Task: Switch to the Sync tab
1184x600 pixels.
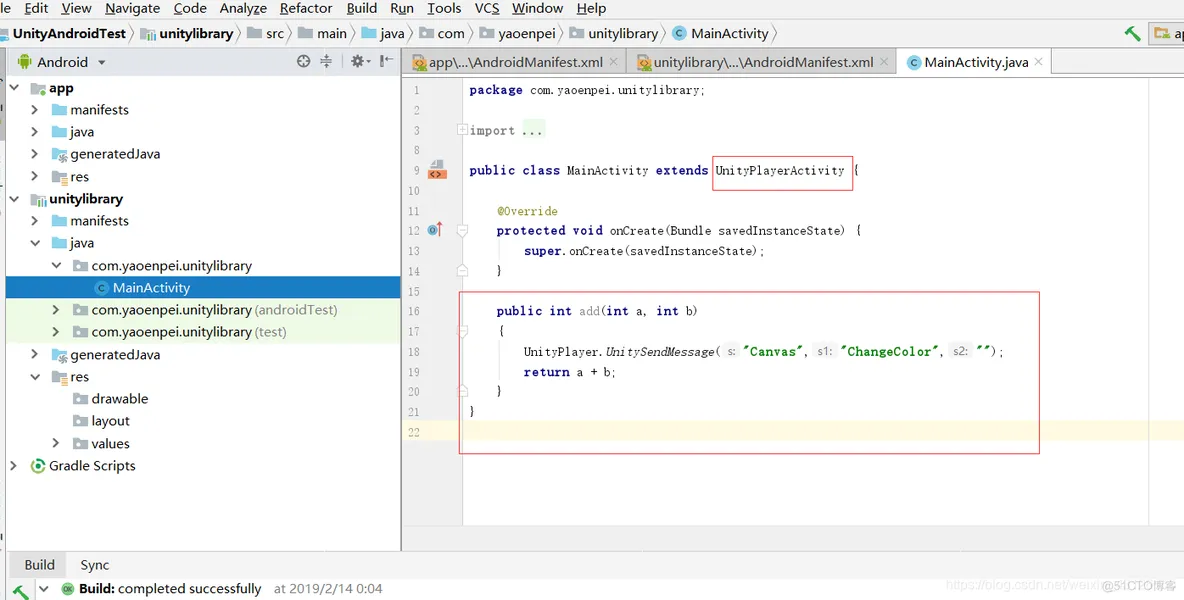Action: [94, 565]
